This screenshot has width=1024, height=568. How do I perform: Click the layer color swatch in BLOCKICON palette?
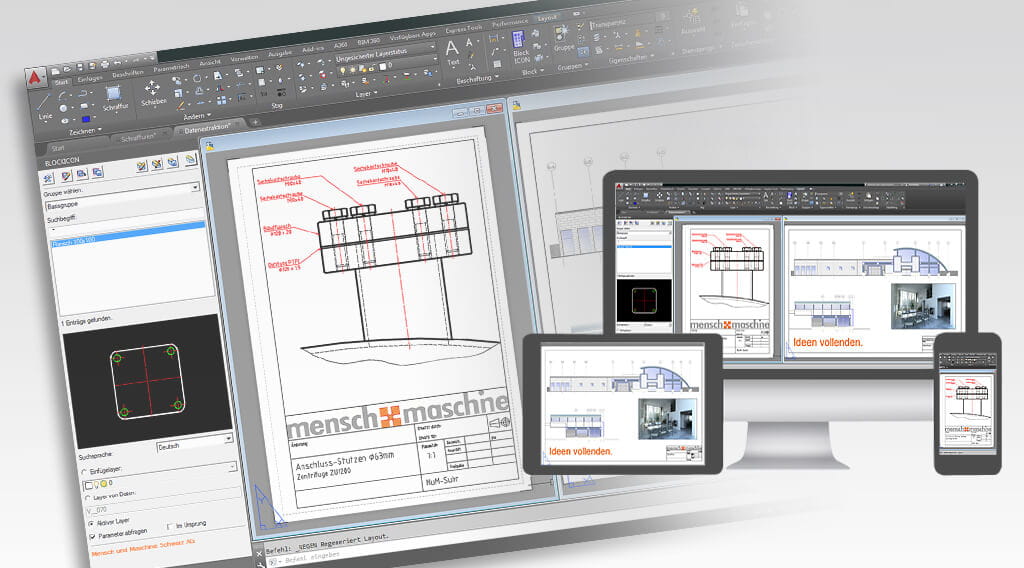coord(88,486)
